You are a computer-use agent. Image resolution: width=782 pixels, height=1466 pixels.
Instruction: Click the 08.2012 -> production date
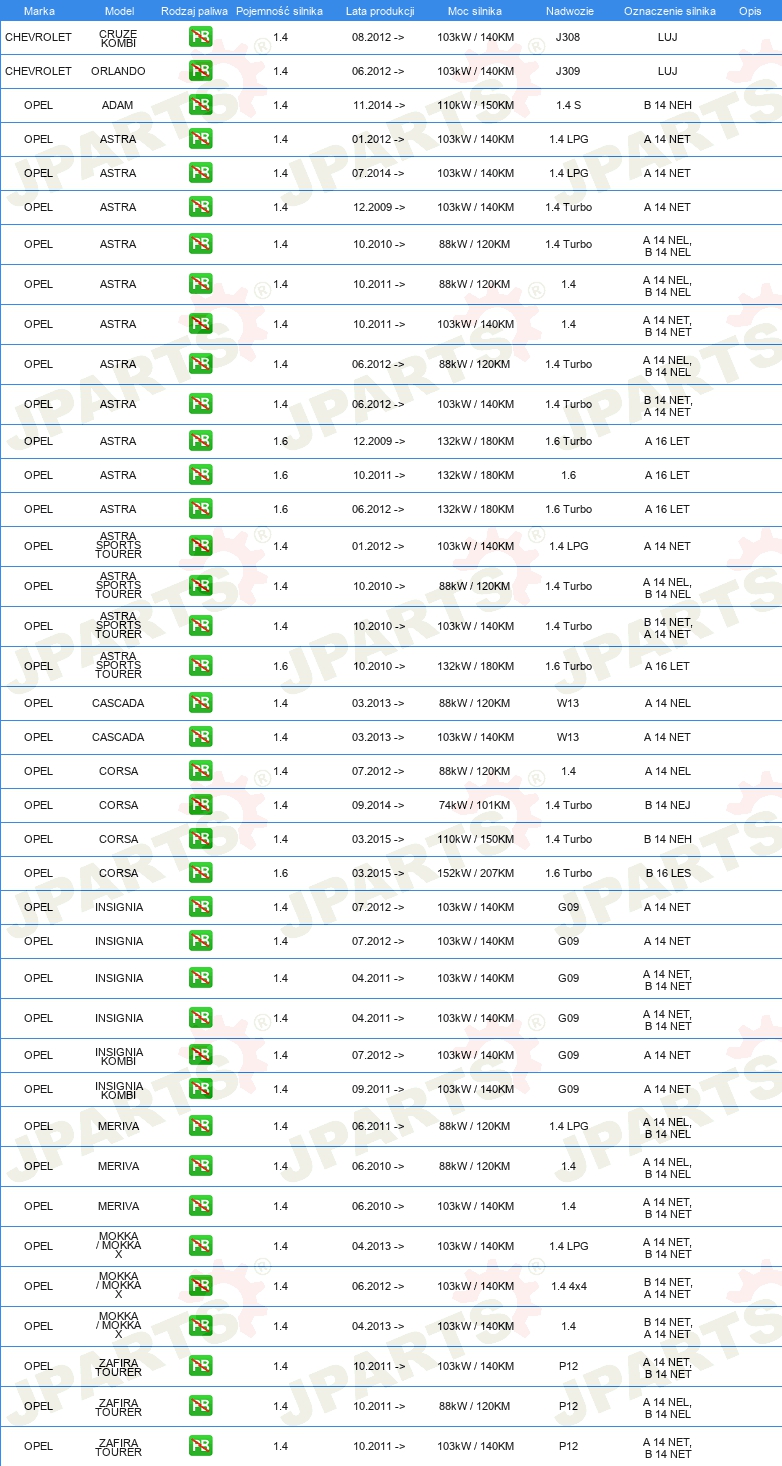[x=379, y=37]
